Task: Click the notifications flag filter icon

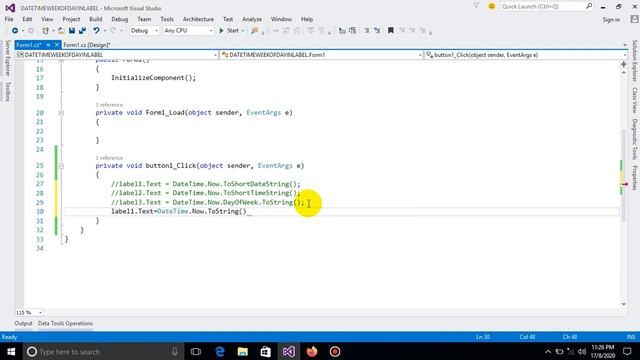Action: point(476,6)
